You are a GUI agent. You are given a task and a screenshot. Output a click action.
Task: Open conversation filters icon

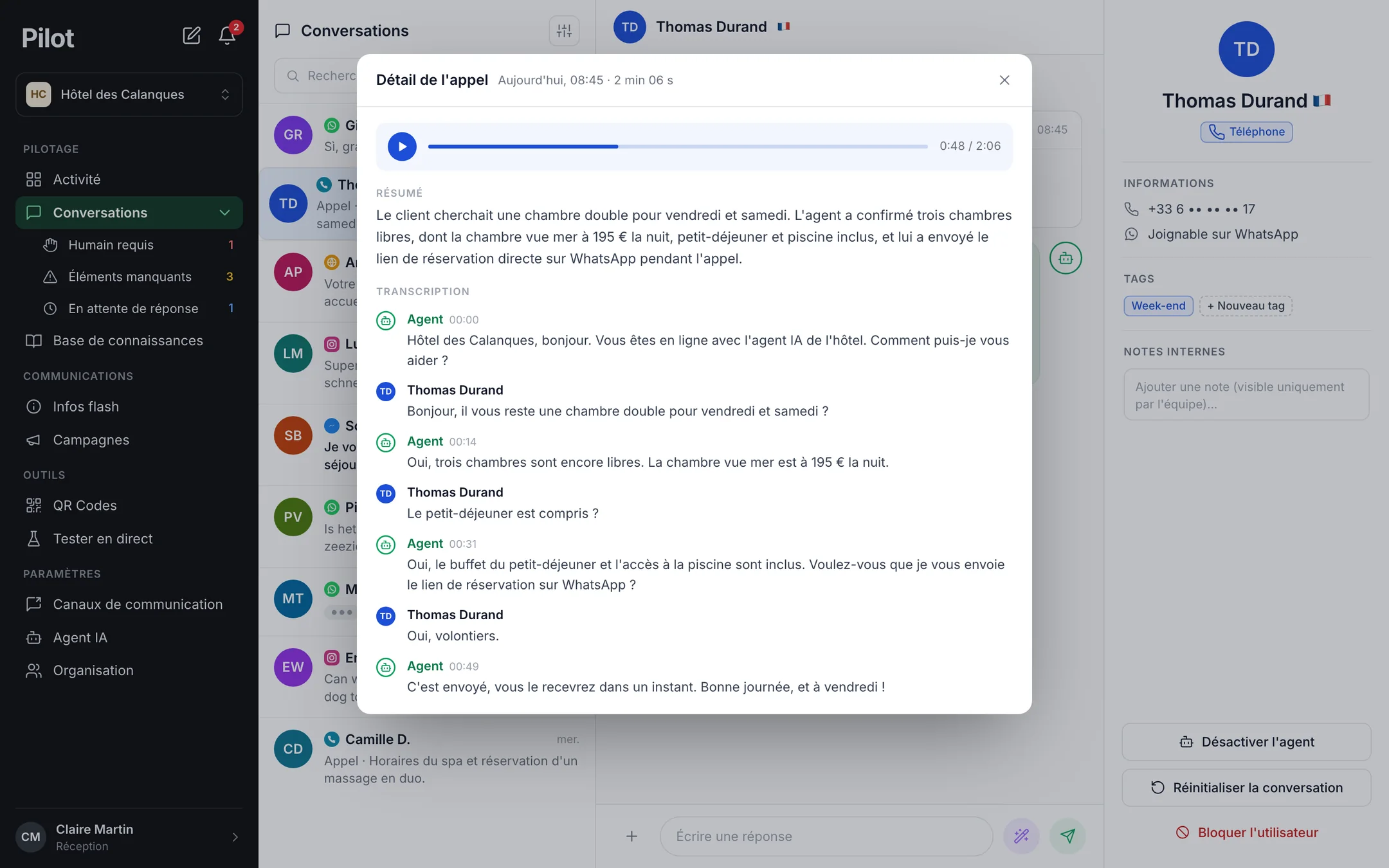point(564,31)
